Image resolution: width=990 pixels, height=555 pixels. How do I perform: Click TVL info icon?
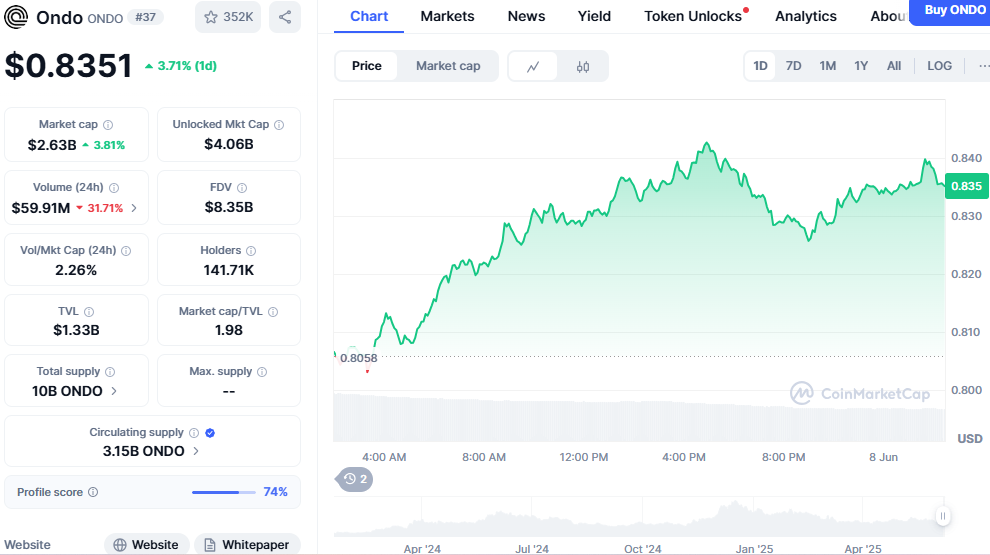coord(89,312)
